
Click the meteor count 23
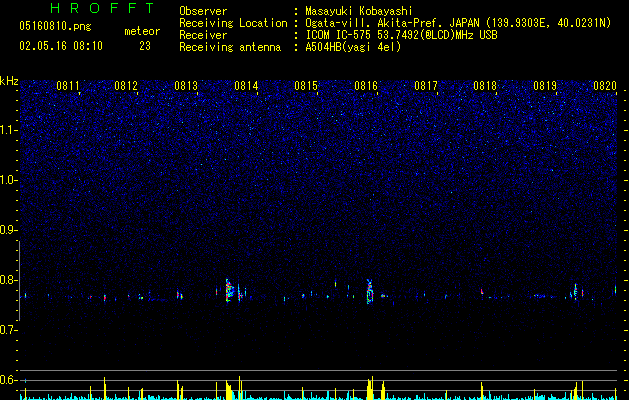145,46
